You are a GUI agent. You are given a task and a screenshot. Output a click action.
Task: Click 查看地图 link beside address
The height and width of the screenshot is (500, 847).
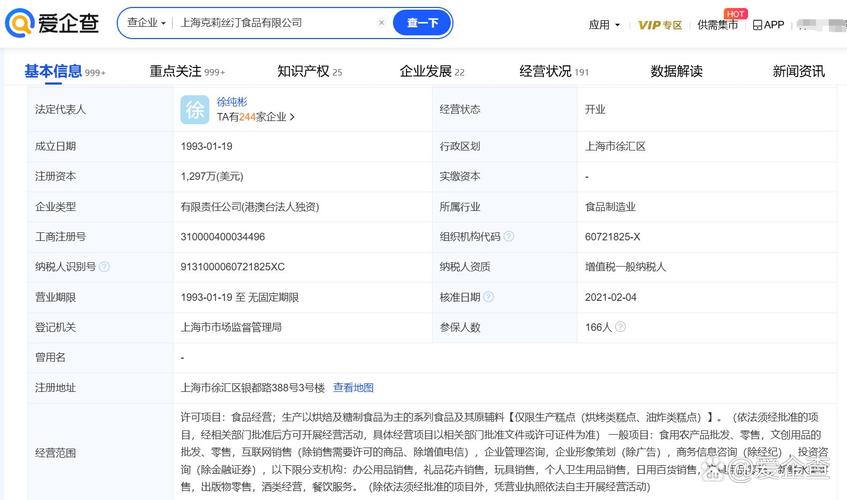coord(353,388)
